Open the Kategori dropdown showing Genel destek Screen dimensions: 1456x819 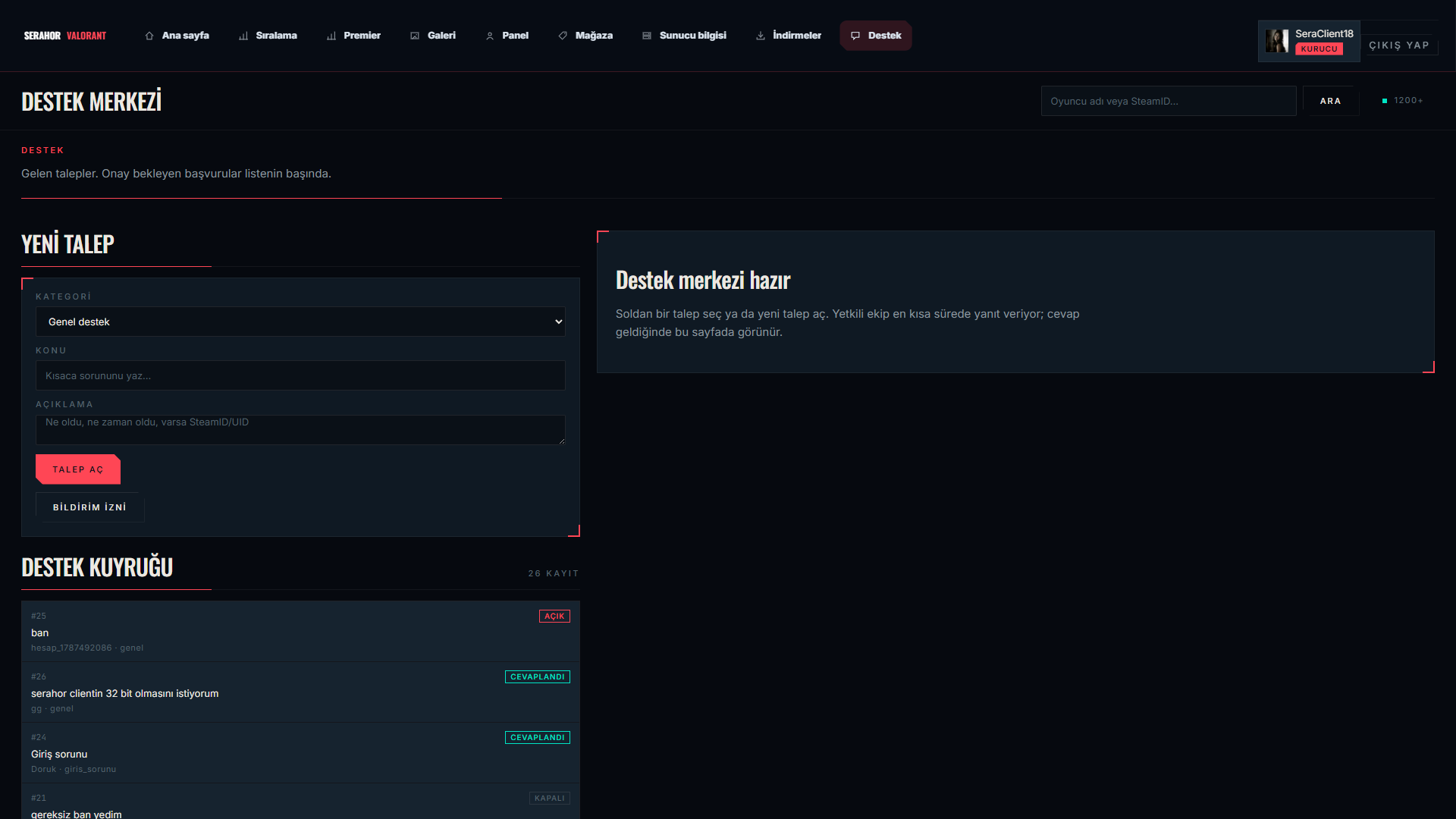pyautogui.click(x=300, y=322)
